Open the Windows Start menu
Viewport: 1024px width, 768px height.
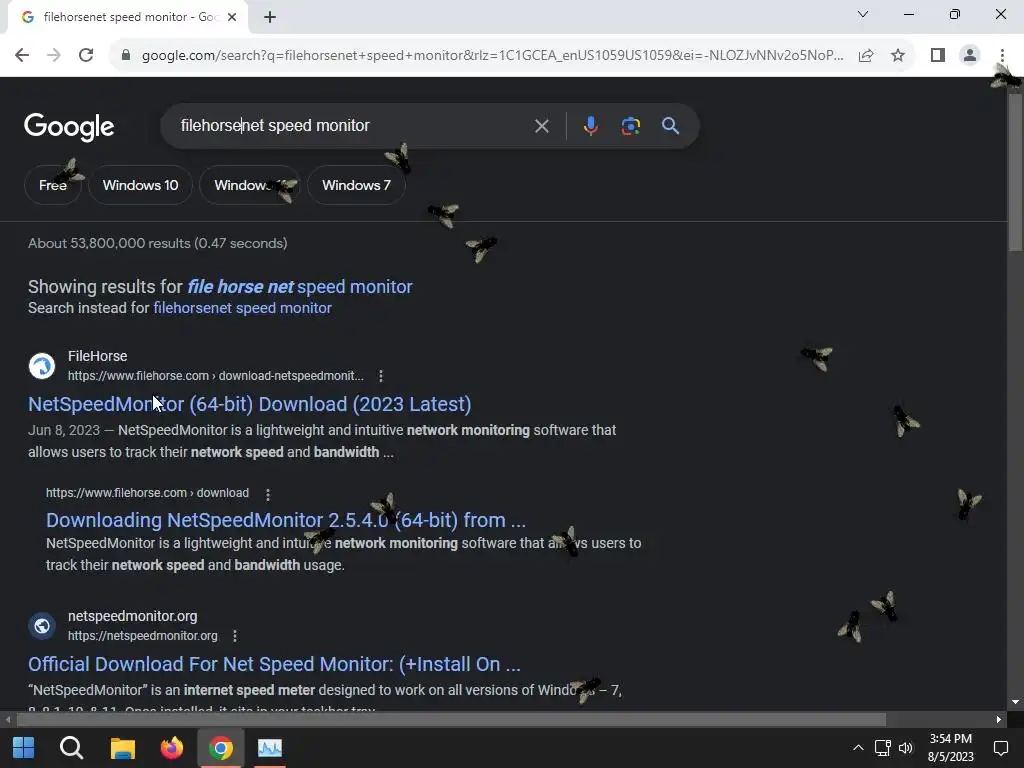[24, 748]
